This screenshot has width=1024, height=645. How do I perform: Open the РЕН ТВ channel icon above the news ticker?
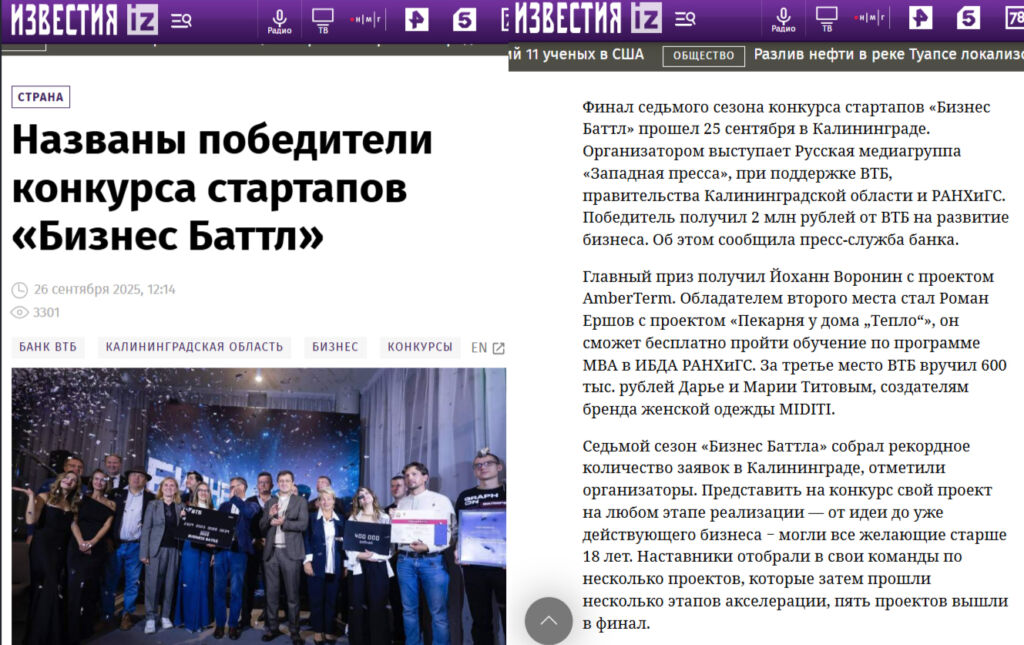[x=920, y=18]
